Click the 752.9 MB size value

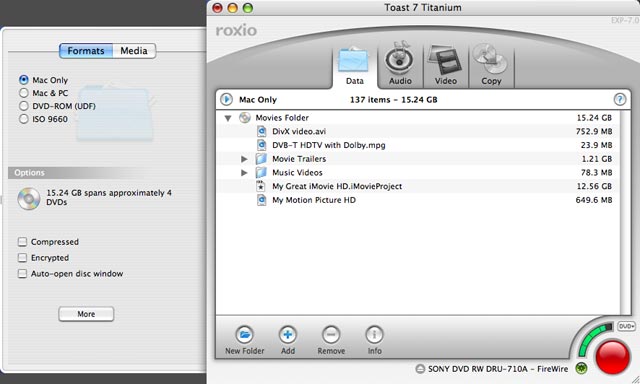pos(594,131)
